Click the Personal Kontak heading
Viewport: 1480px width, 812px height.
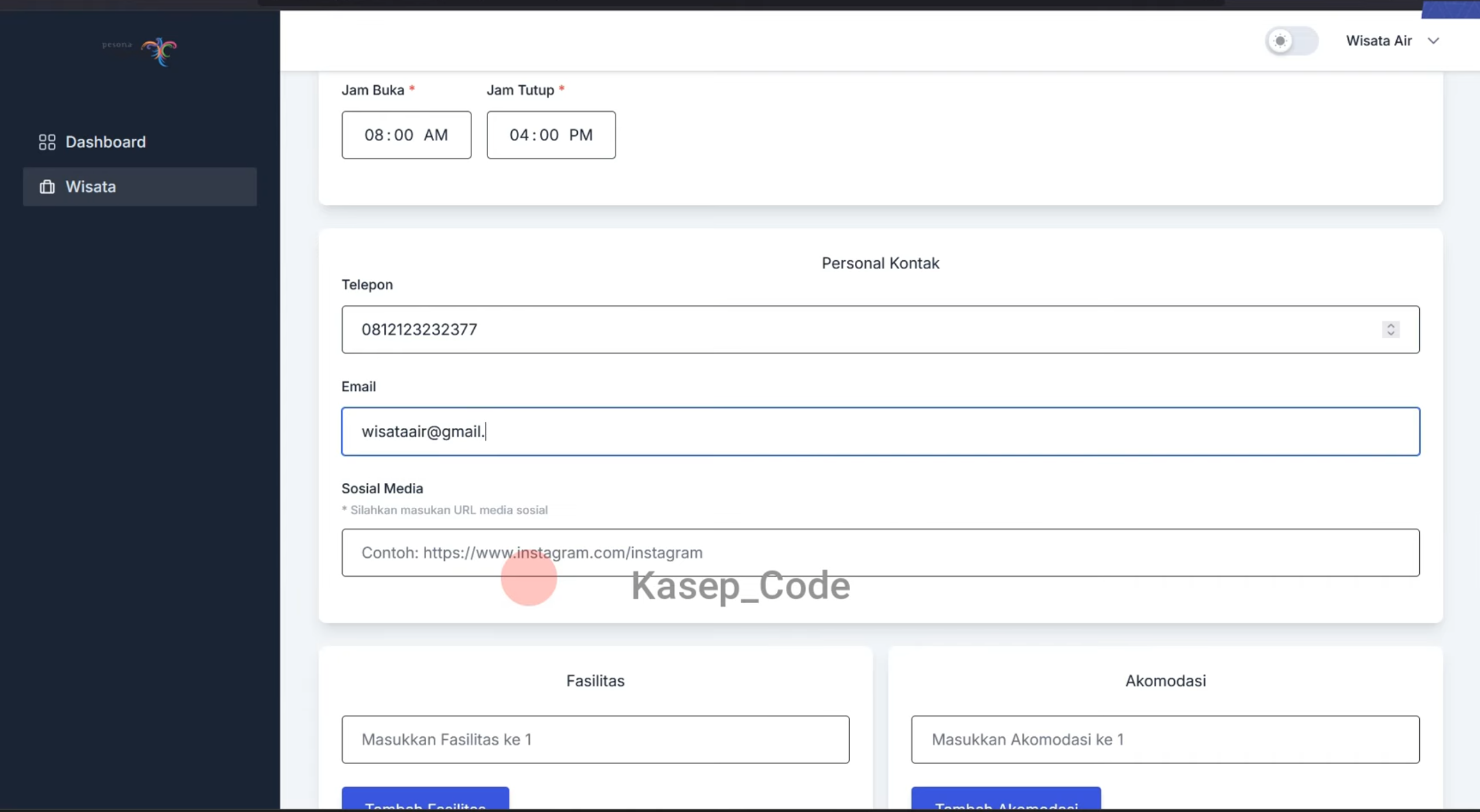880,263
